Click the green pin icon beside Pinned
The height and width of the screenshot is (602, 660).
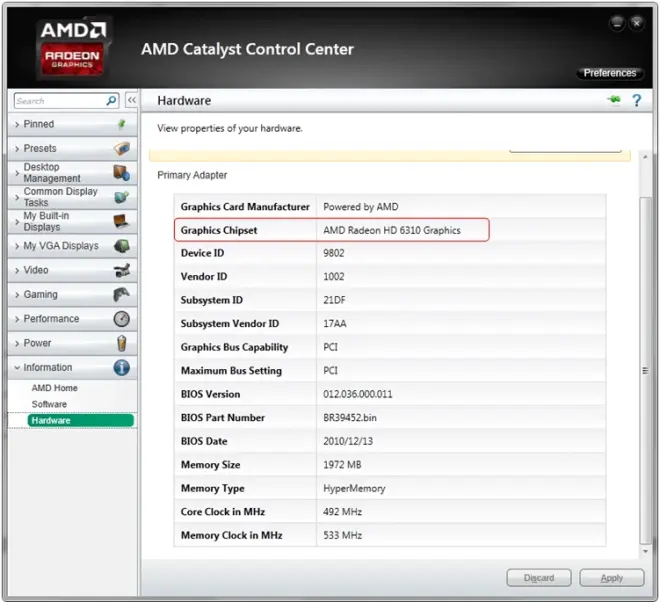click(122, 124)
